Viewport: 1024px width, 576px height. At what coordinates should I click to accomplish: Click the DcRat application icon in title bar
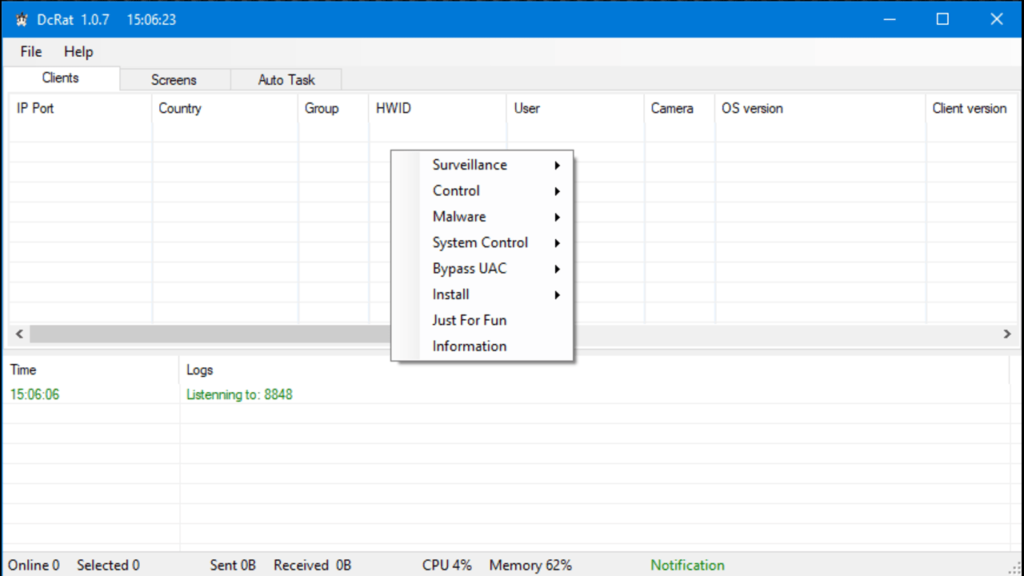tap(22, 20)
